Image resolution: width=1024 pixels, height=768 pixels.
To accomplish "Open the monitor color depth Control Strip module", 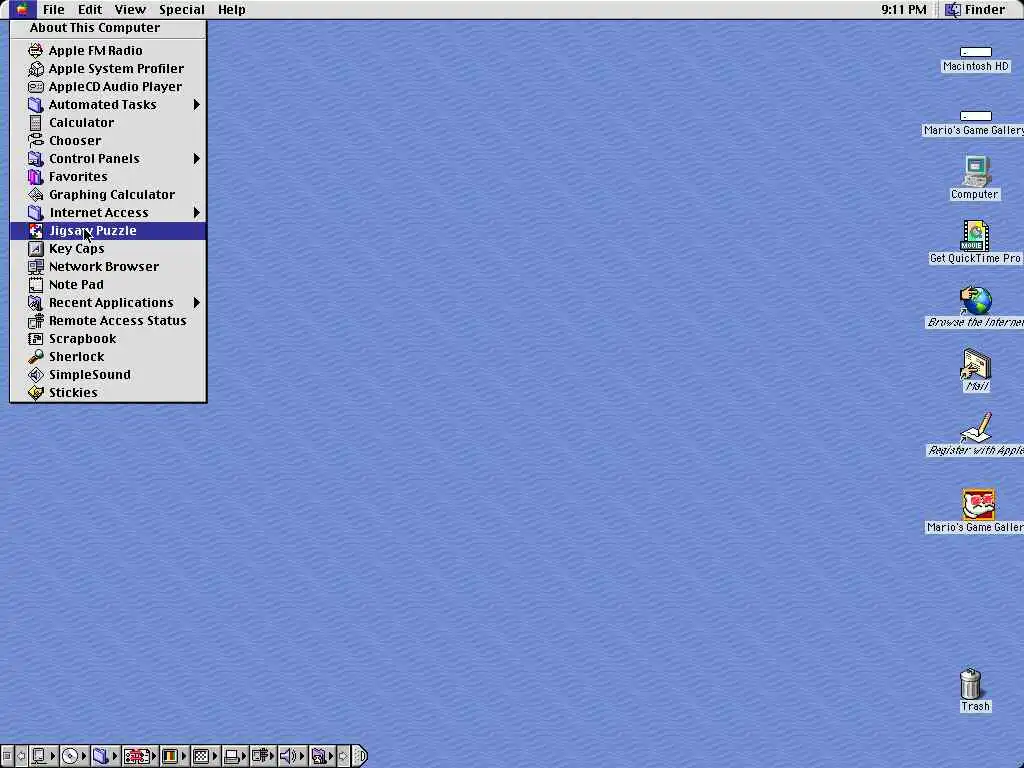I will 174,756.
